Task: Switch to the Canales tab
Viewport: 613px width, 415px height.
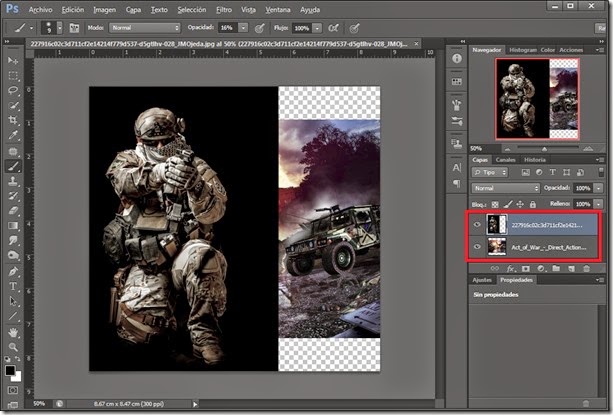Action: [x=505, y=159]
